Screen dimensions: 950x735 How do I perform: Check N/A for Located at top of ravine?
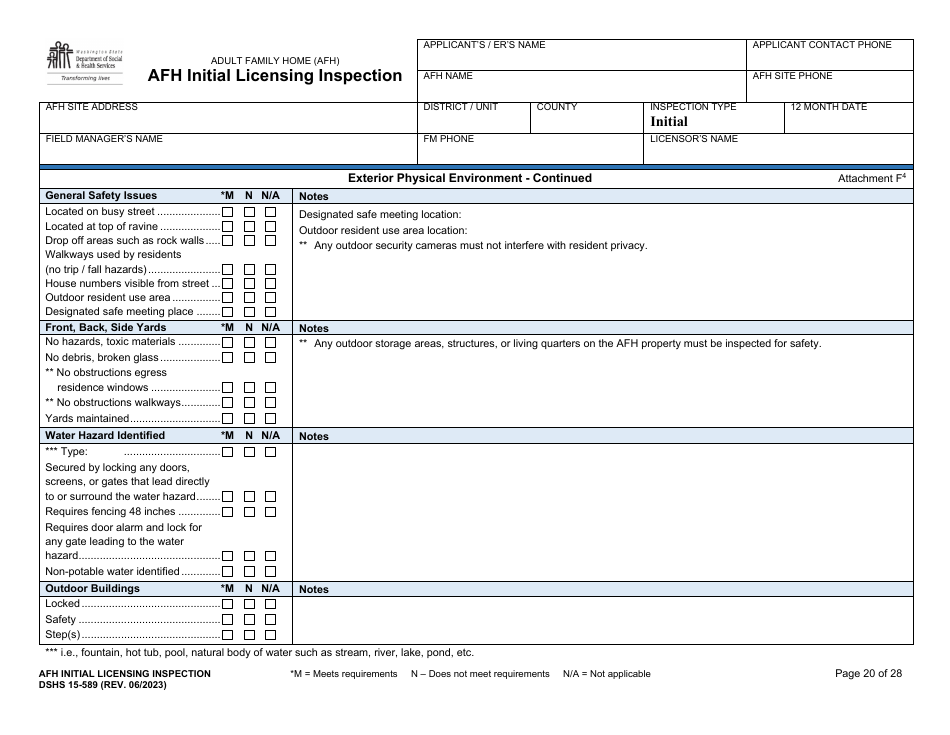point(268,226)
